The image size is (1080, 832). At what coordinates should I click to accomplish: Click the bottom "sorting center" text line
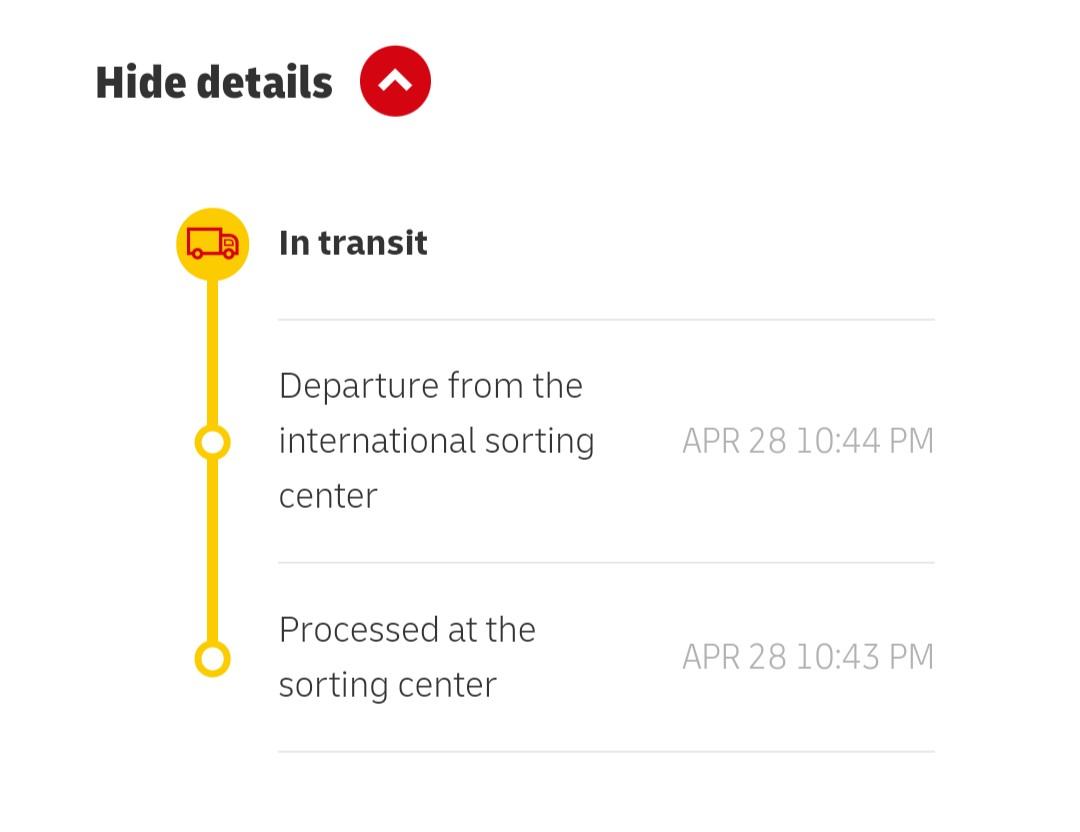pyautogui.click(x=387, y=685)
